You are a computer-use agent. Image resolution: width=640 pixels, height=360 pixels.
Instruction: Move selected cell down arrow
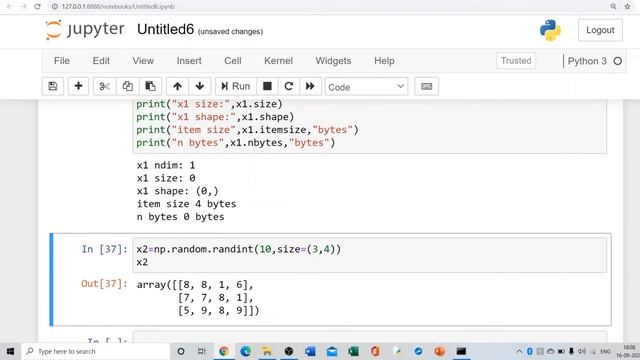pos(200,86)
